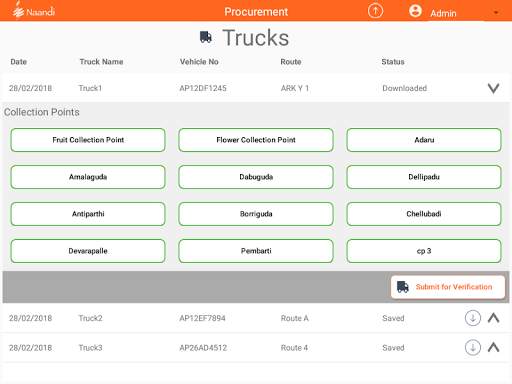Select the Adaru collection point
Screen dimensions: 512x384
point(424,140)
